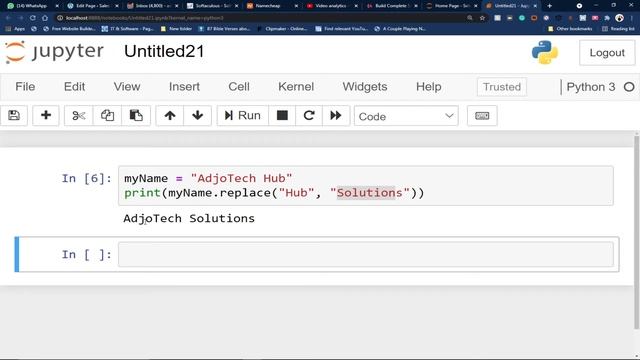Save the notebook with the floppy icon

(x=14, y=116)
